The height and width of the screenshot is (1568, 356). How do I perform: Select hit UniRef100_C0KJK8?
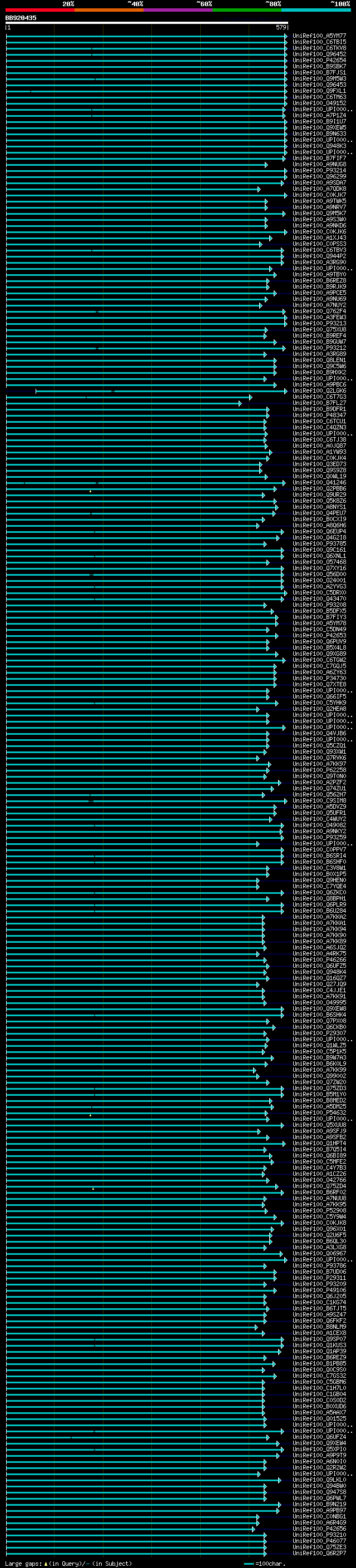click(x=319, y=1223)
